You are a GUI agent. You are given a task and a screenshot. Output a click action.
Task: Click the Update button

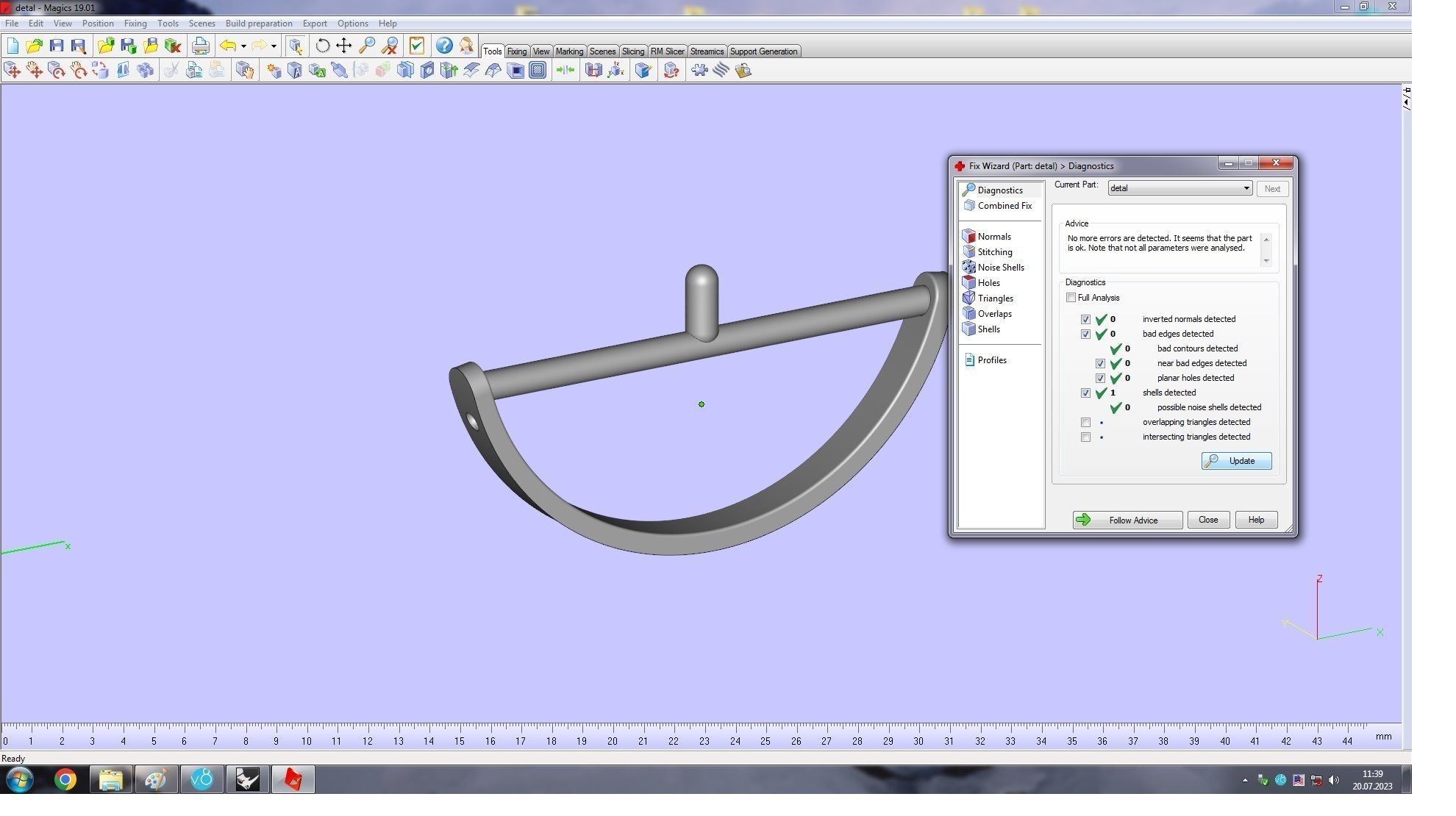(1236, 461)
